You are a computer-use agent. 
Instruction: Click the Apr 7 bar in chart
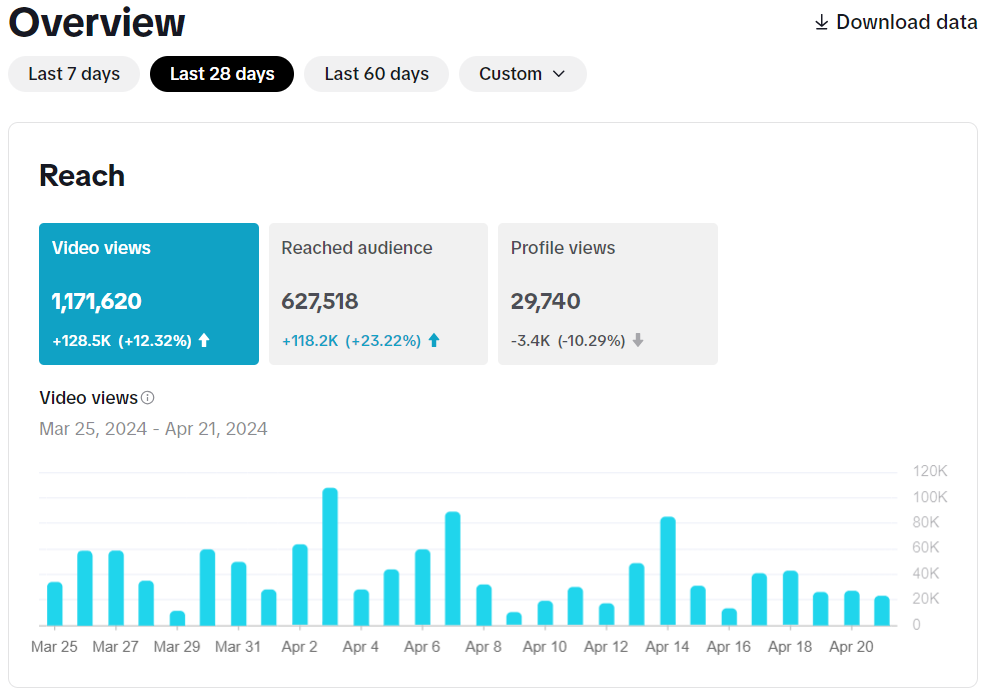pos(453,569)
